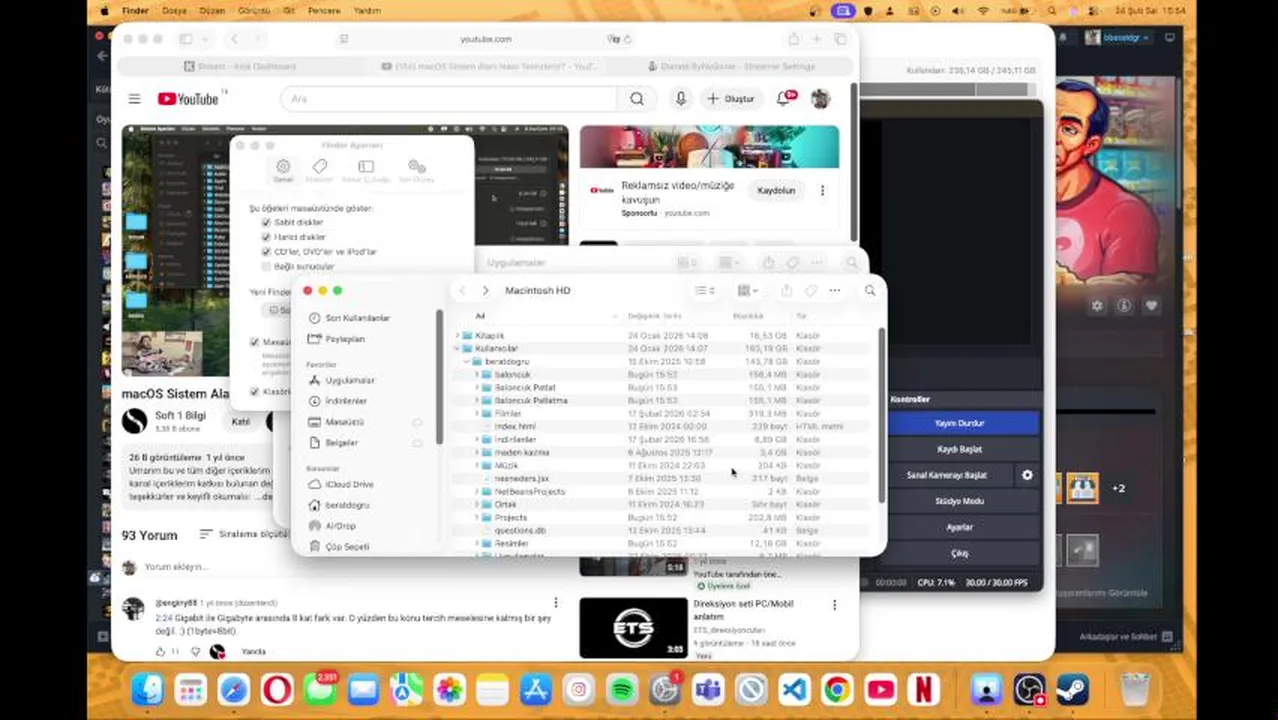
Task: Expand the Kitaplık folder
Action: (459, 336)
